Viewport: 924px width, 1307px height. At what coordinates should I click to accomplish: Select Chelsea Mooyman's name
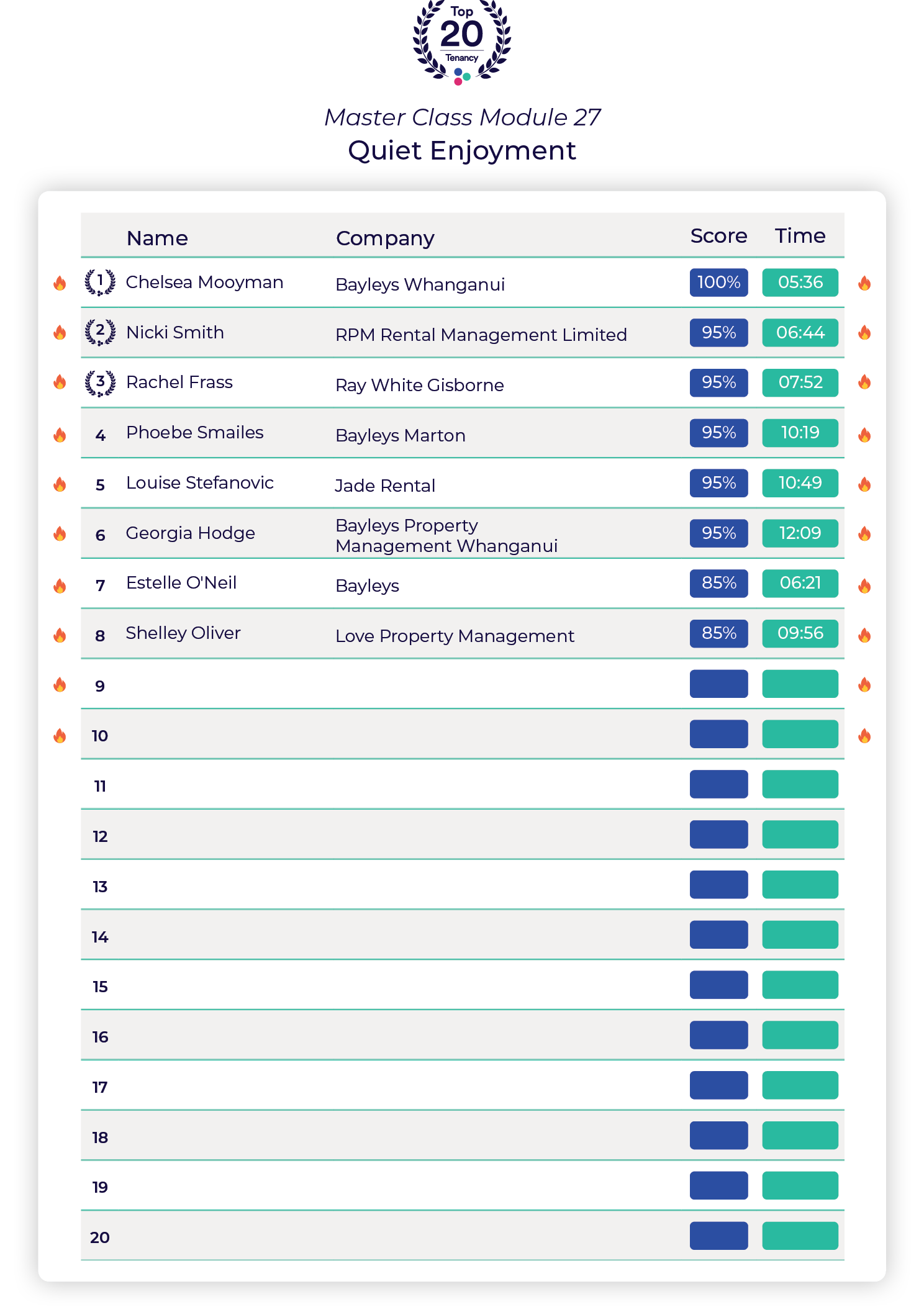click(204, 282)
